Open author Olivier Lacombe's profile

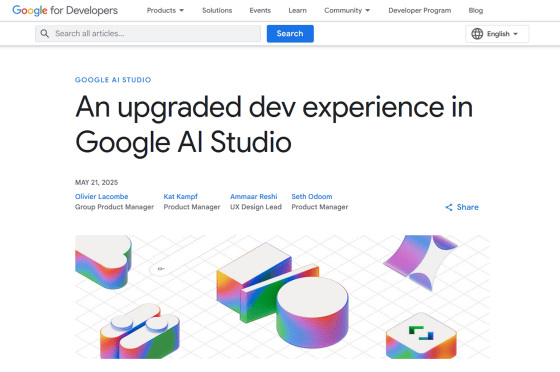(x=101, y=197)
